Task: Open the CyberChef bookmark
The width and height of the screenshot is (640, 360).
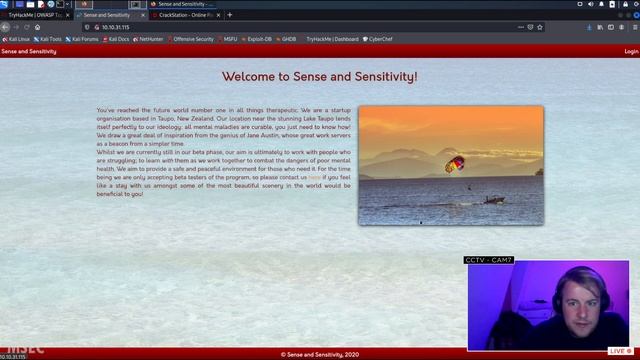Action: point(378,39)
